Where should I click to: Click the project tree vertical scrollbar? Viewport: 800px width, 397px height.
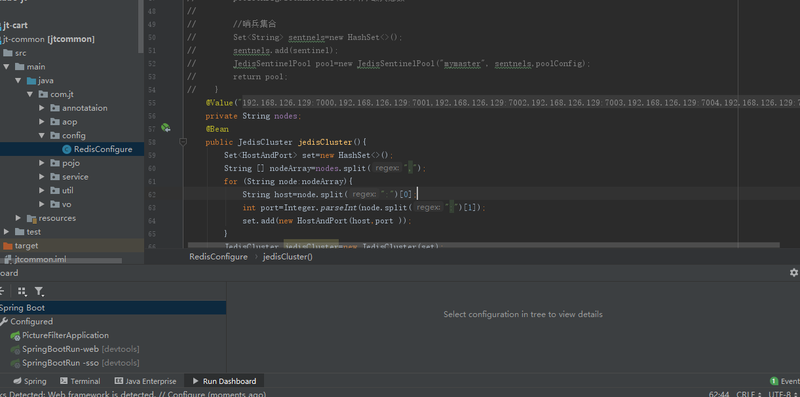click(141, 27)
